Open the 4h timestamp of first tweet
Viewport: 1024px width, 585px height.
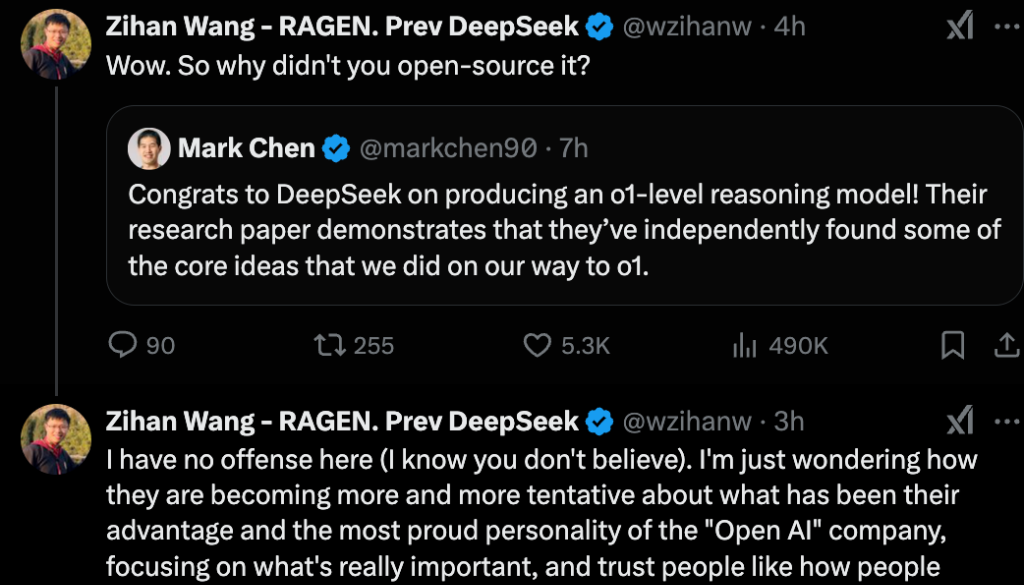click(x=789, y=28)
